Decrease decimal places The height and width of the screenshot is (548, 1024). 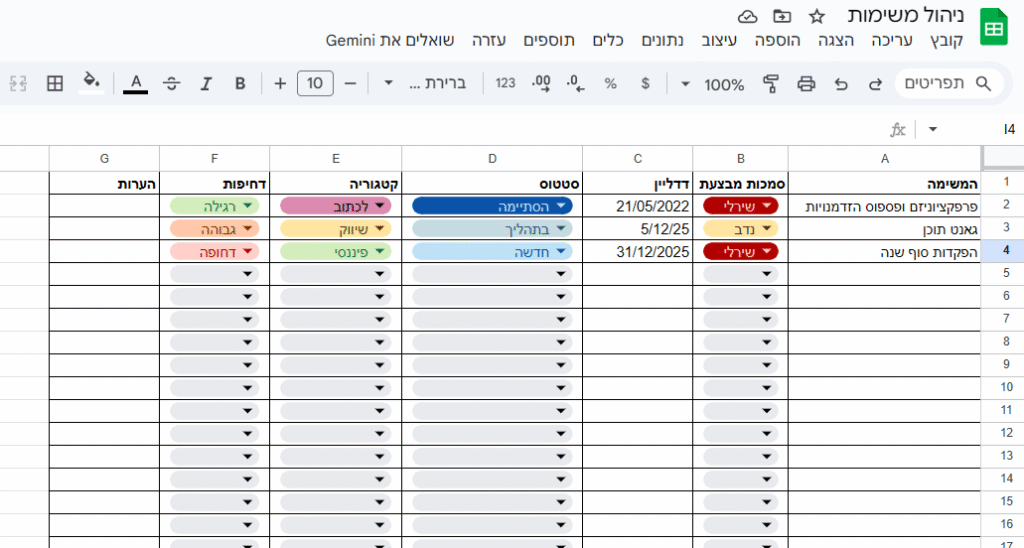pos(575,84)
